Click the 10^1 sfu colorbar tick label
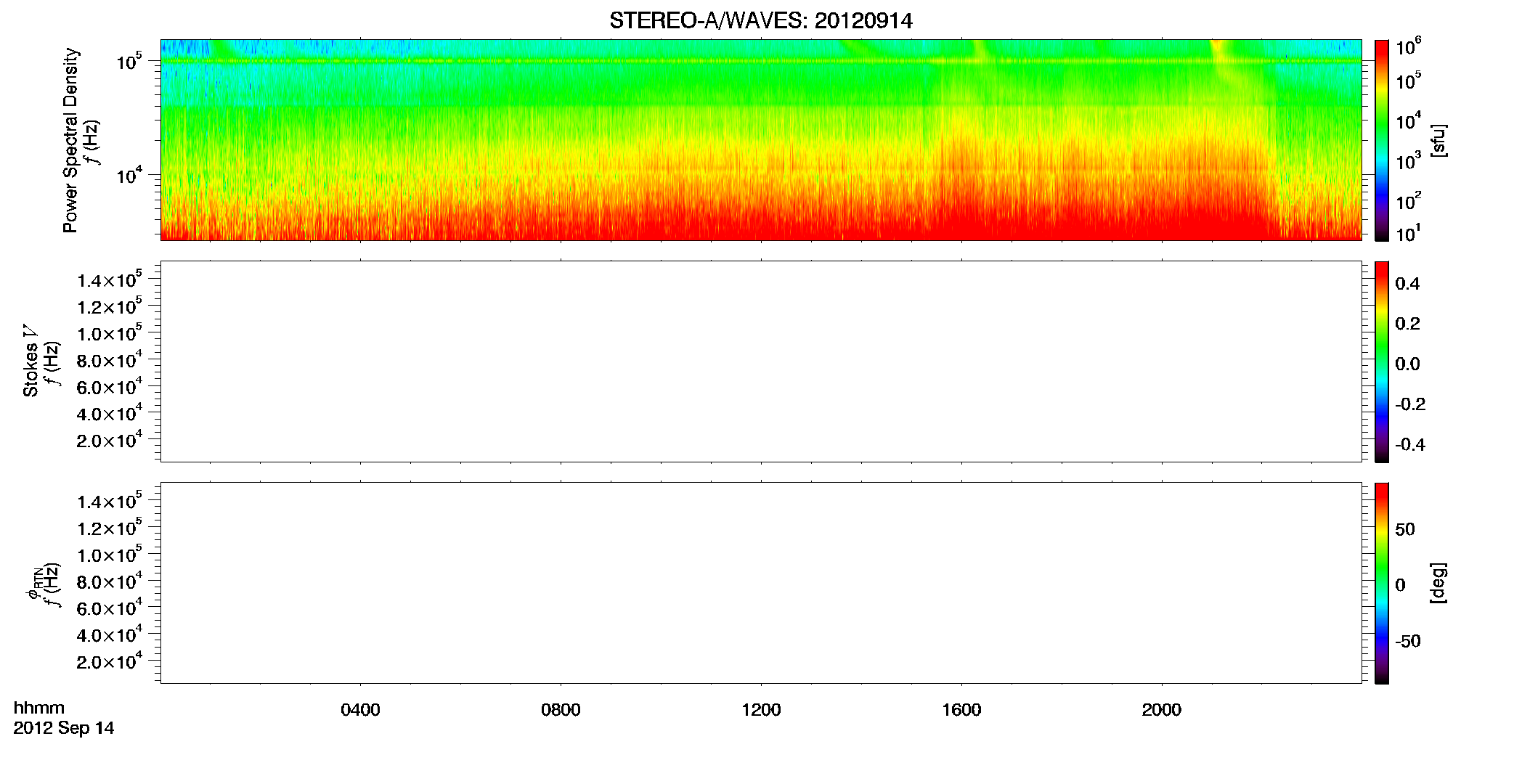This screenshot has width=1522, height=784. coord(1409,234)
